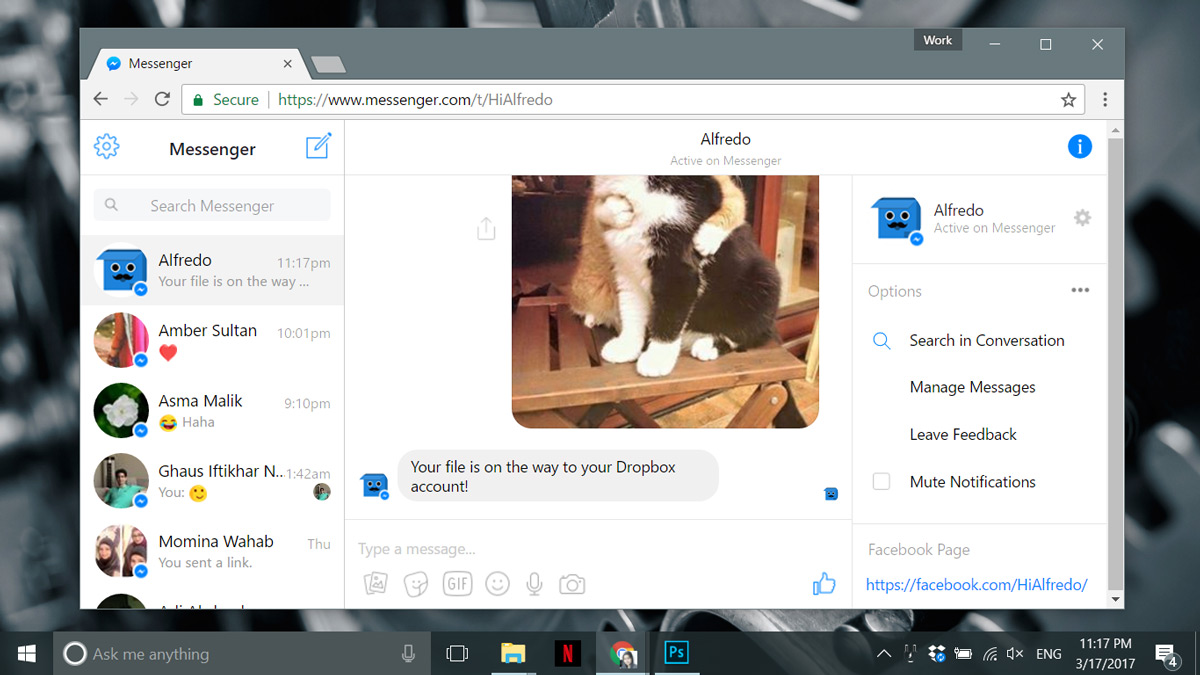Viewport: 1200px width, 675px height.
Task: Open the sticker picker
Action: click(416, 584)
